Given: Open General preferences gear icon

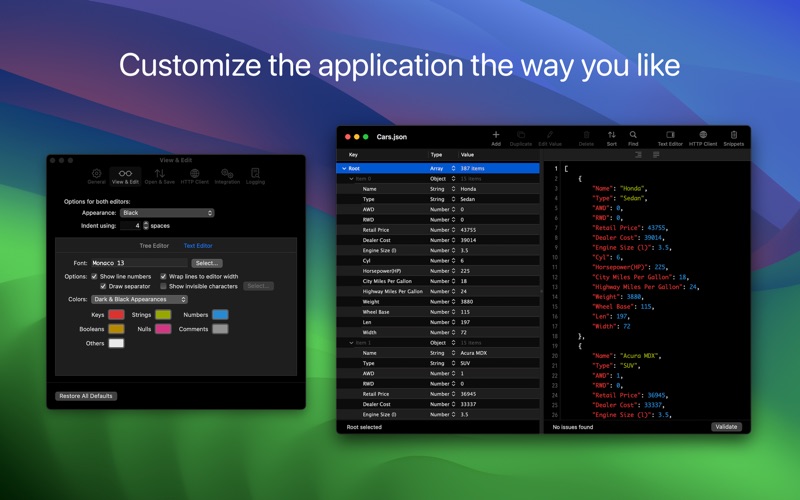Looking at the screenshot, I should tap(96, 173).
